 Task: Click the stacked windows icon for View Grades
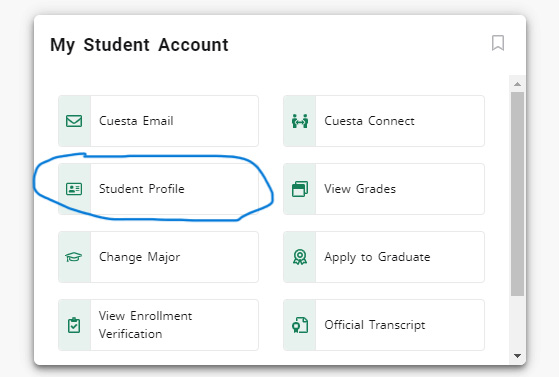(x=300, y=189)
